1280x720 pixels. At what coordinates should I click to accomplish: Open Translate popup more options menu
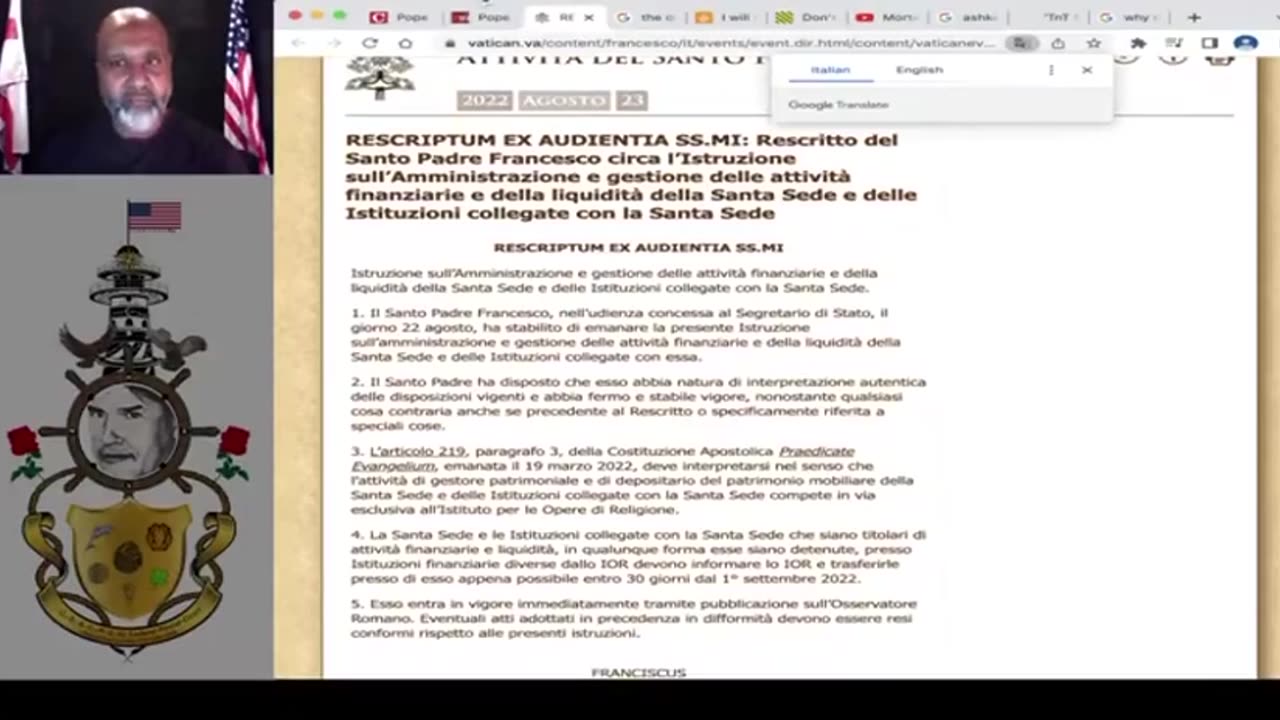point(1051,70)
